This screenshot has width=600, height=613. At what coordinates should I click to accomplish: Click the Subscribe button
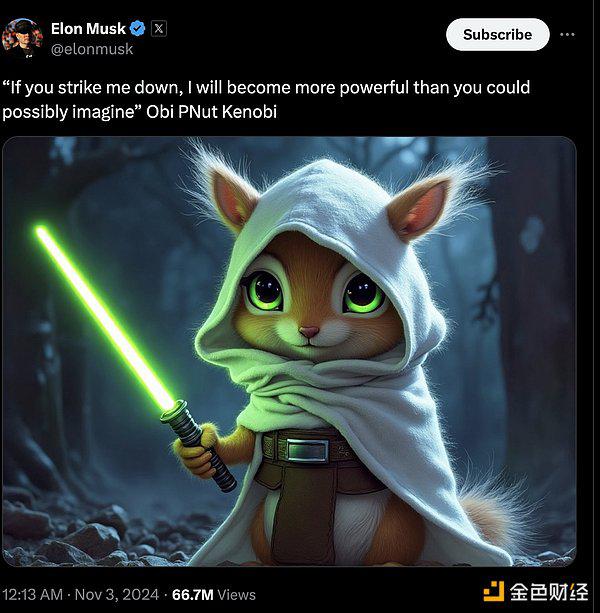click(x=498, y=34)
